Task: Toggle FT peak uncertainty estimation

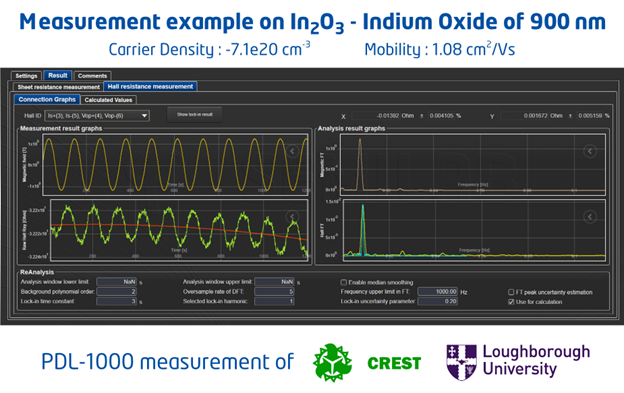Action: (x=511, y=292)
